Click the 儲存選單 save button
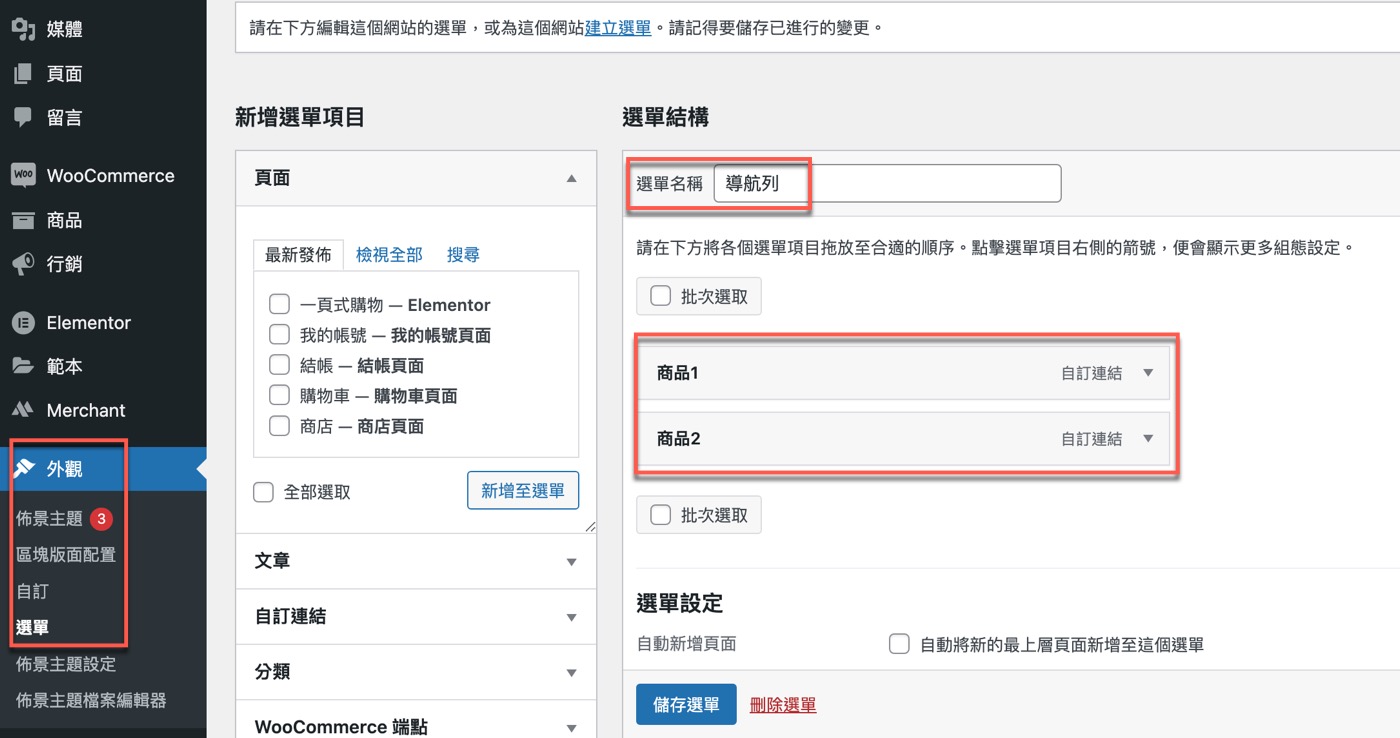Image resolution: width=1400 pixels, height=738 pixels. [686, 705]
